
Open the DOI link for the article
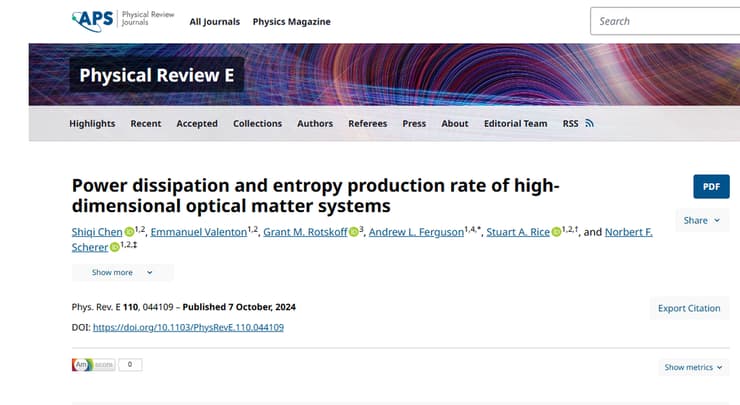click(188, 327)
